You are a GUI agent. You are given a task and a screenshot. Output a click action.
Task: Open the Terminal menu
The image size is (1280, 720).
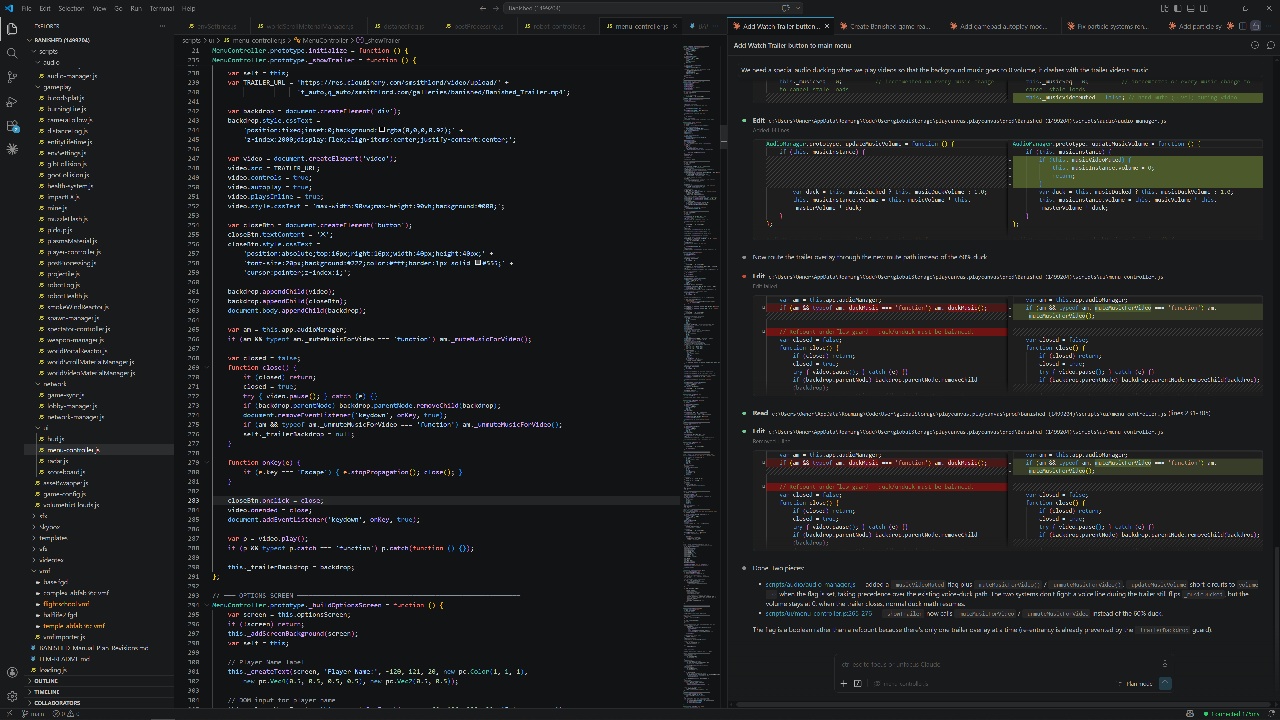point(161,7)
